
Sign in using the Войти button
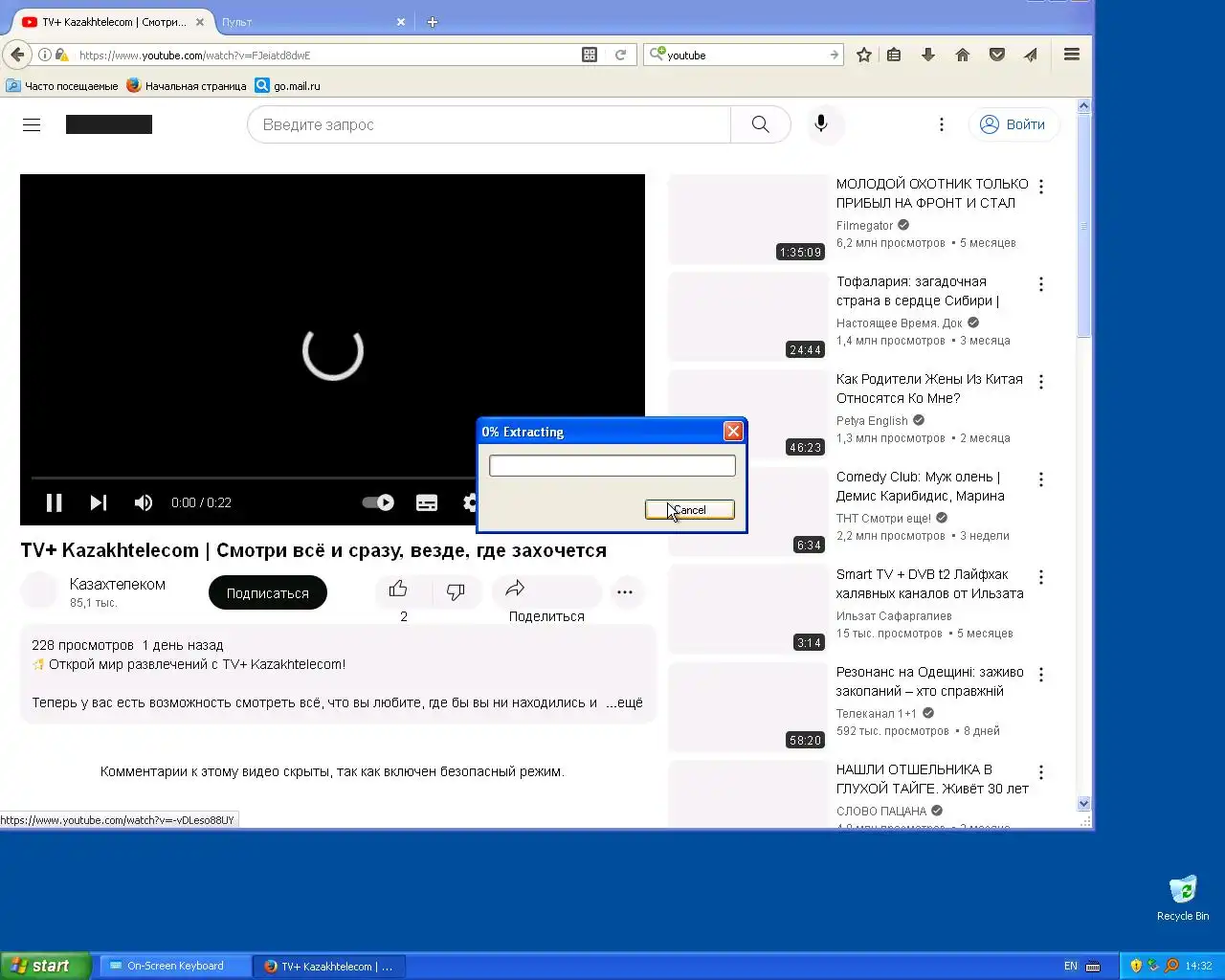coord(1013,124)
